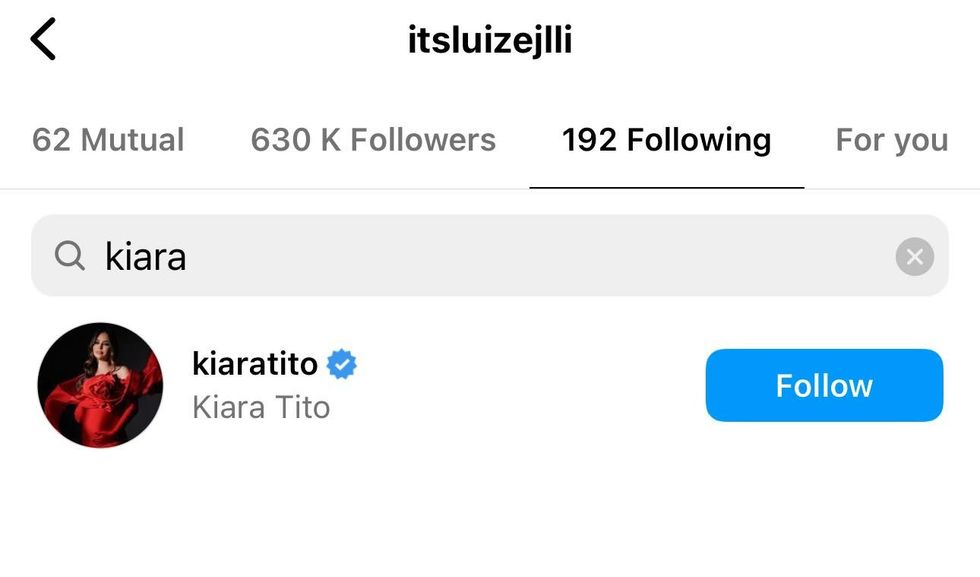Show the For you tab

[892, 140]
